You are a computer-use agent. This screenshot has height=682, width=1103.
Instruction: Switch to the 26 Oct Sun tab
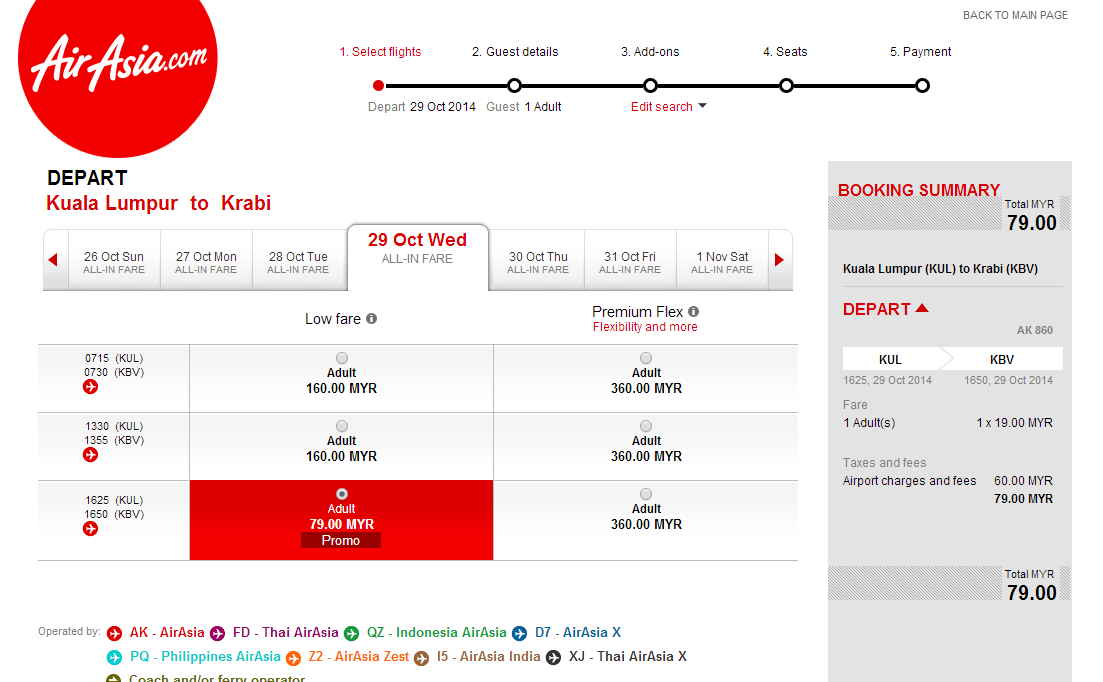[114, 262]
